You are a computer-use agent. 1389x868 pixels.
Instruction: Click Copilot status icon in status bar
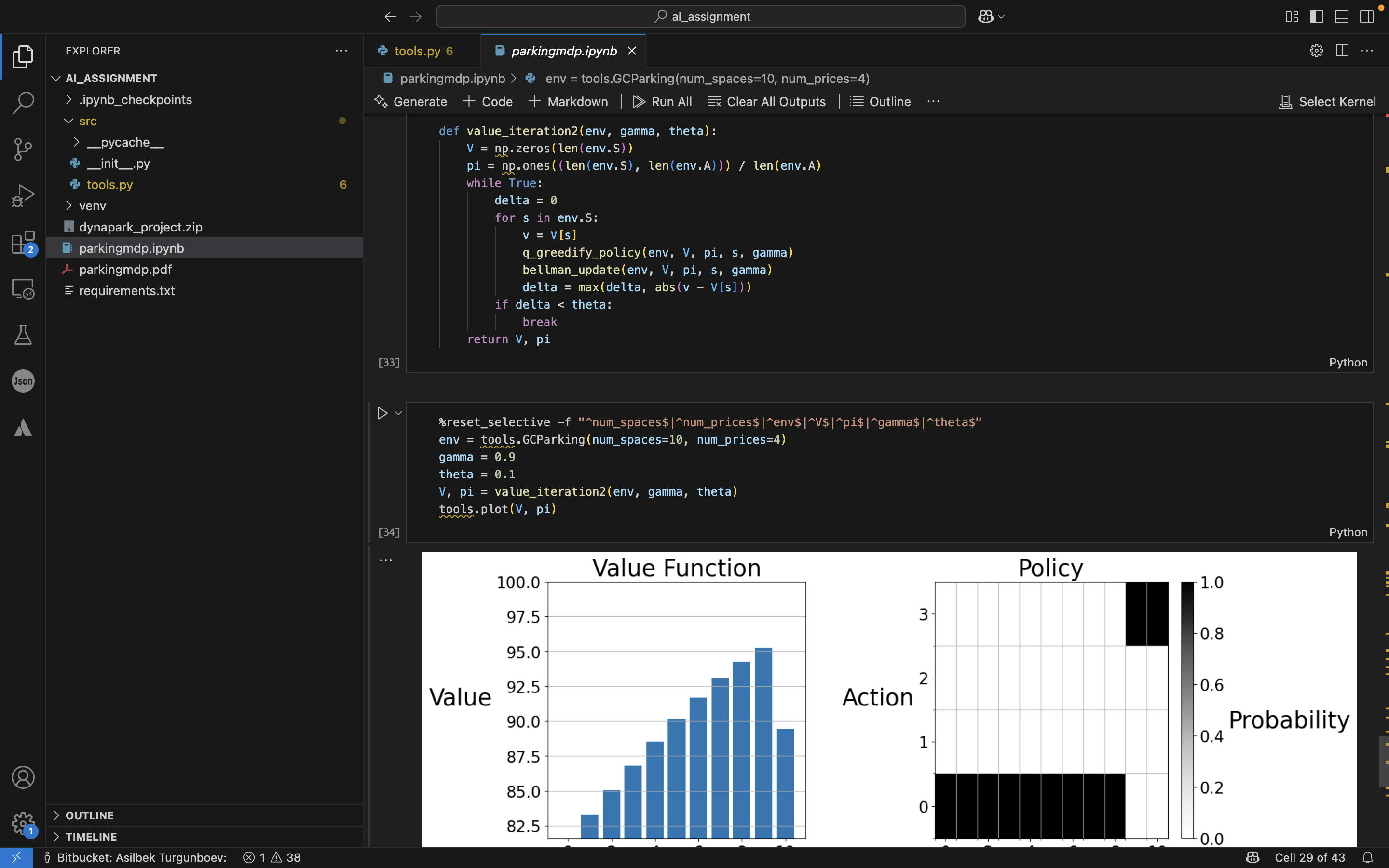[1253, 857]
